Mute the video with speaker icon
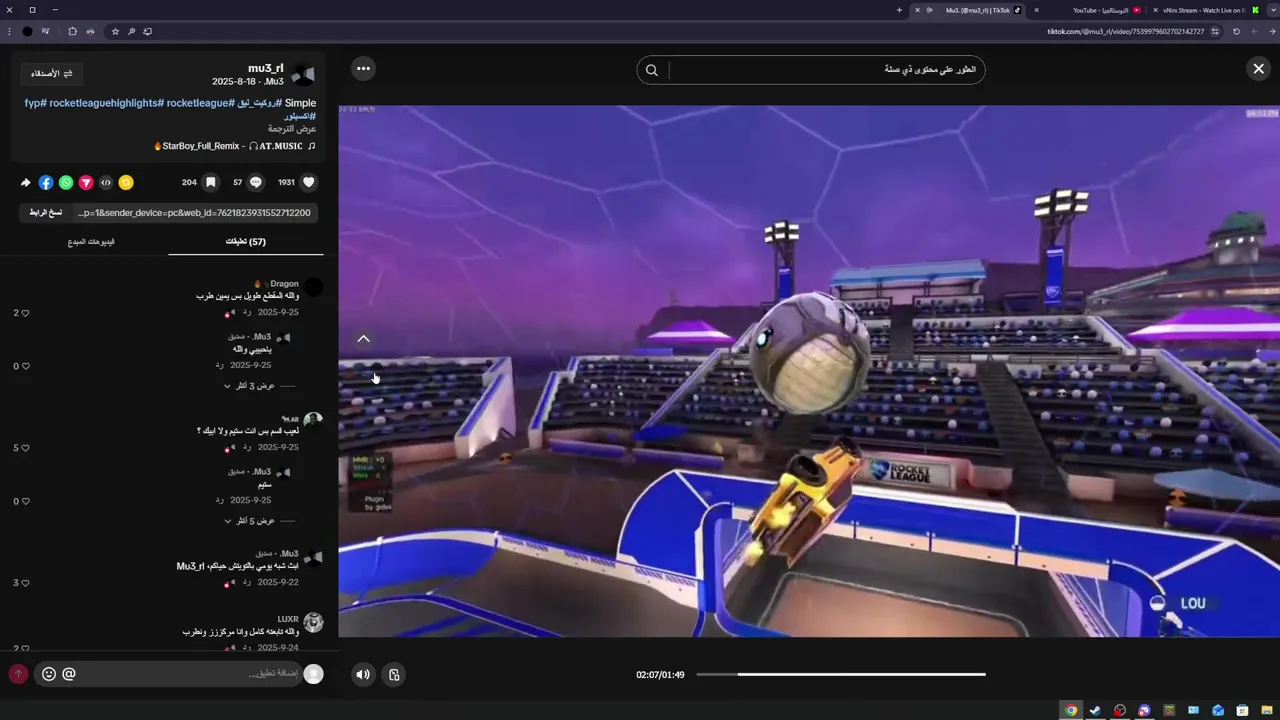This screenshot has height=720, width=1280. point(363,674)
